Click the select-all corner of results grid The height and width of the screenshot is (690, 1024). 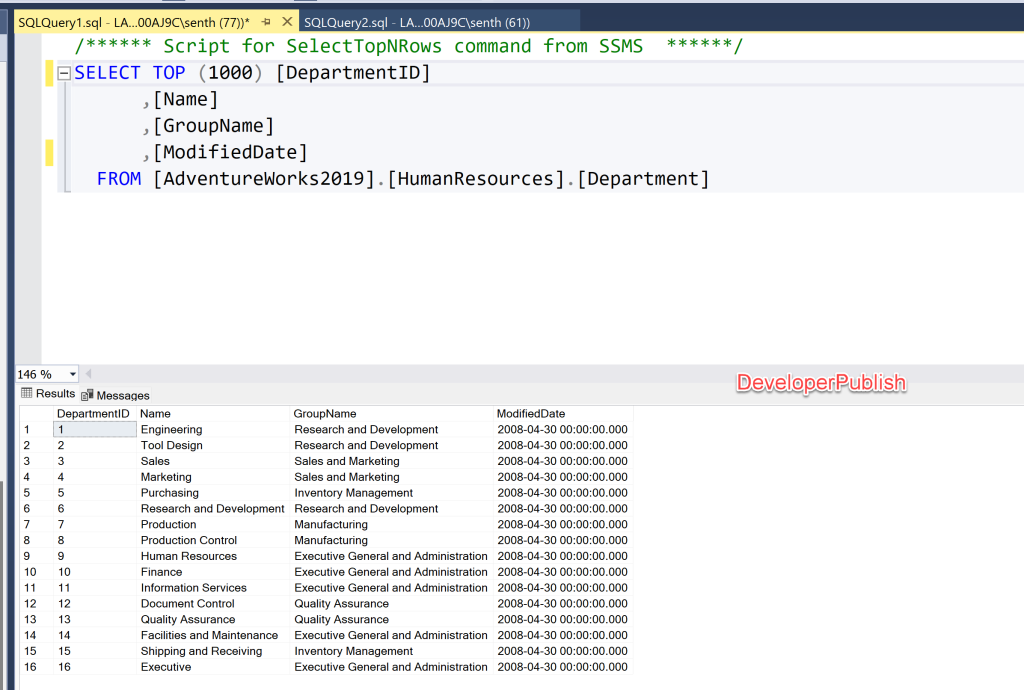point(35,413)
